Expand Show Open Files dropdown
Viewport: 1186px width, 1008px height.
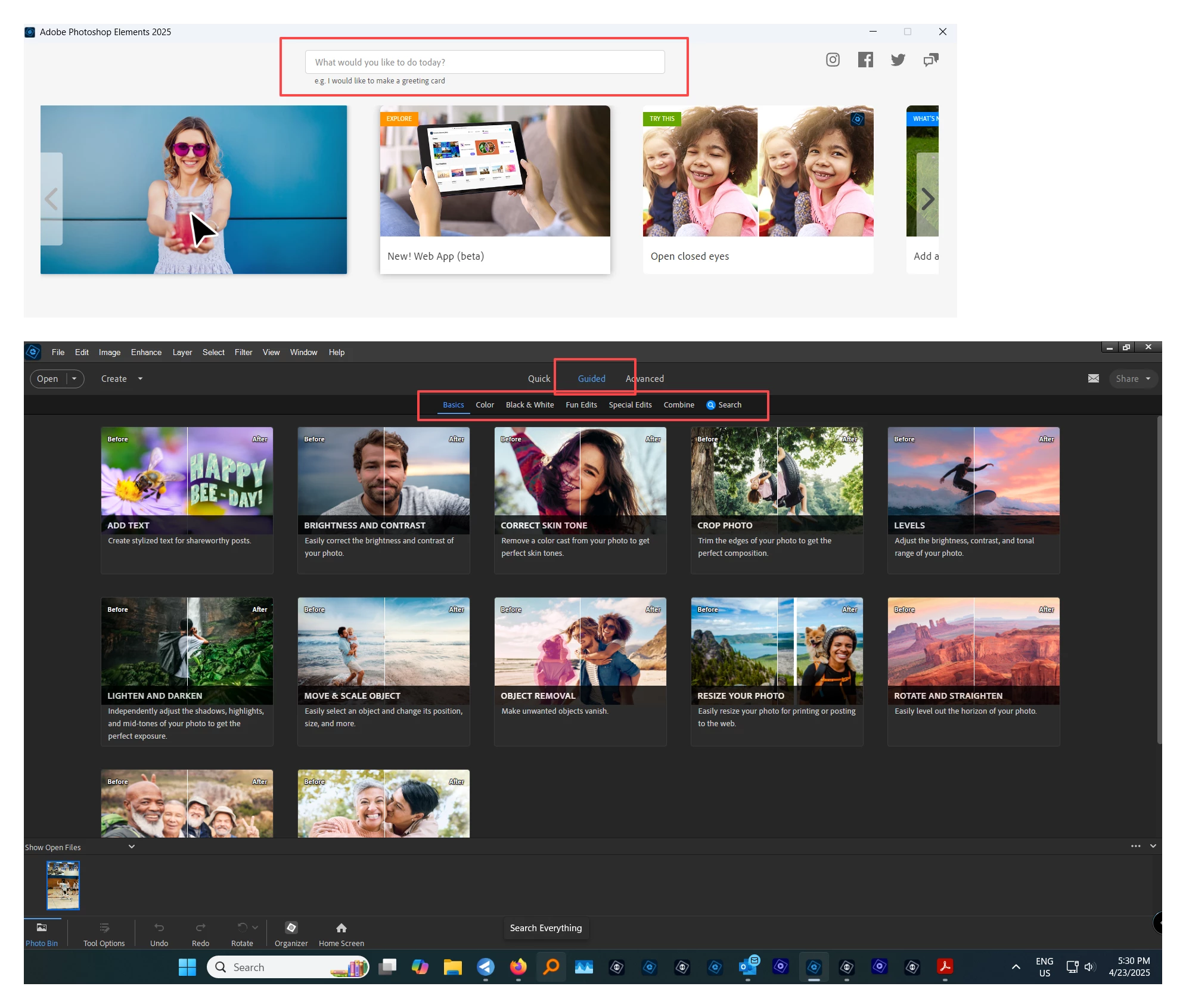click(132, 847)
